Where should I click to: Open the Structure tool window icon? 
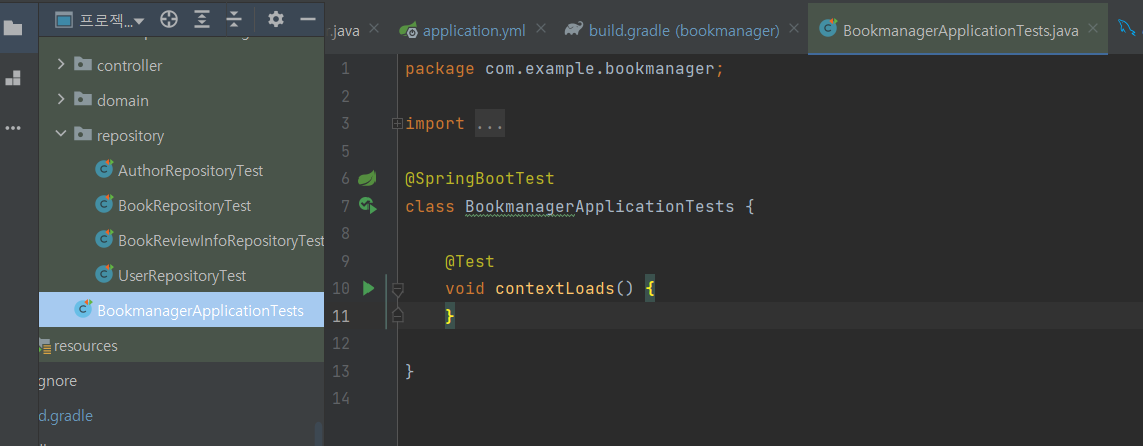tap(13, 78)
